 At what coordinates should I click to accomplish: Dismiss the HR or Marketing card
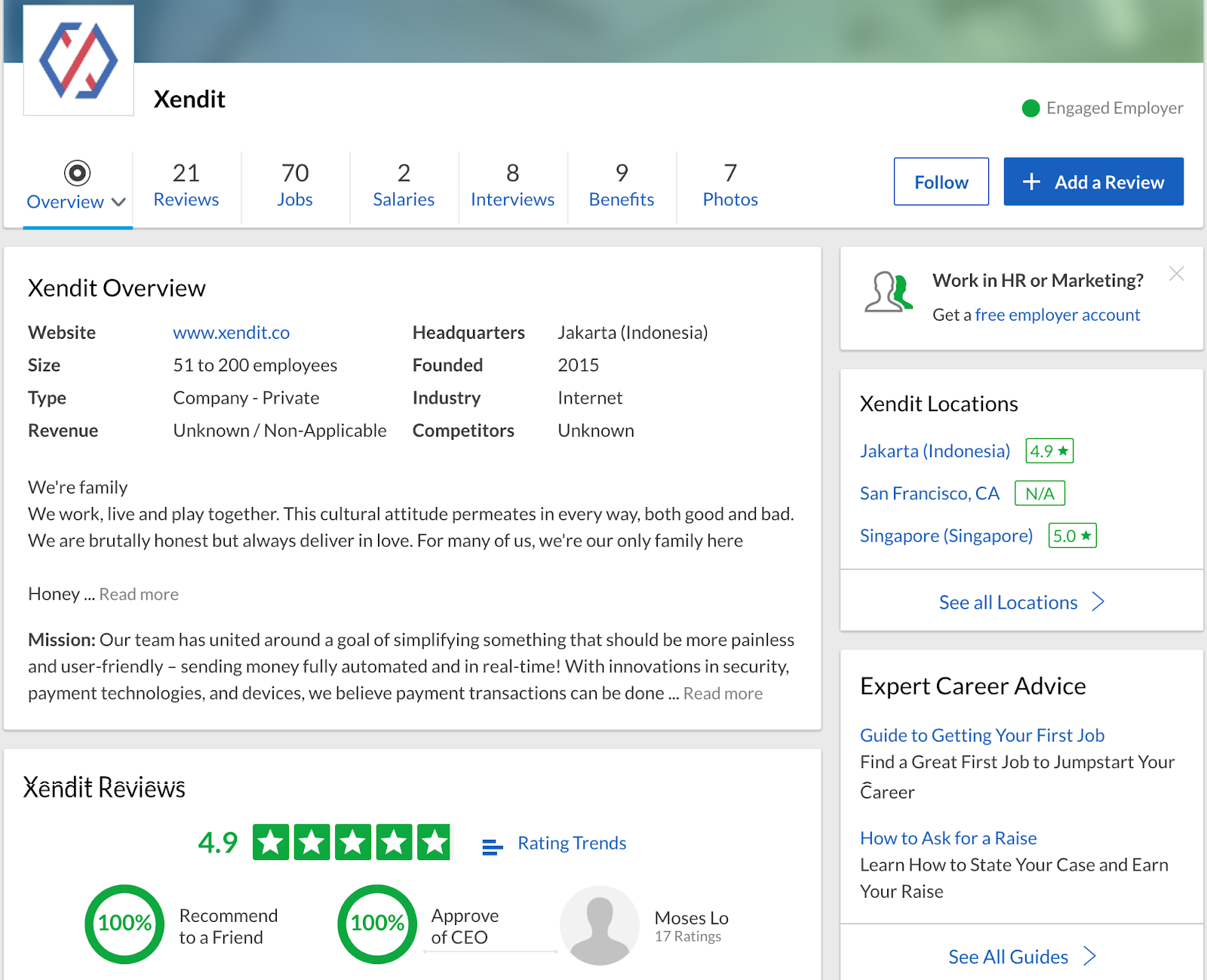tap(1176, 273)
